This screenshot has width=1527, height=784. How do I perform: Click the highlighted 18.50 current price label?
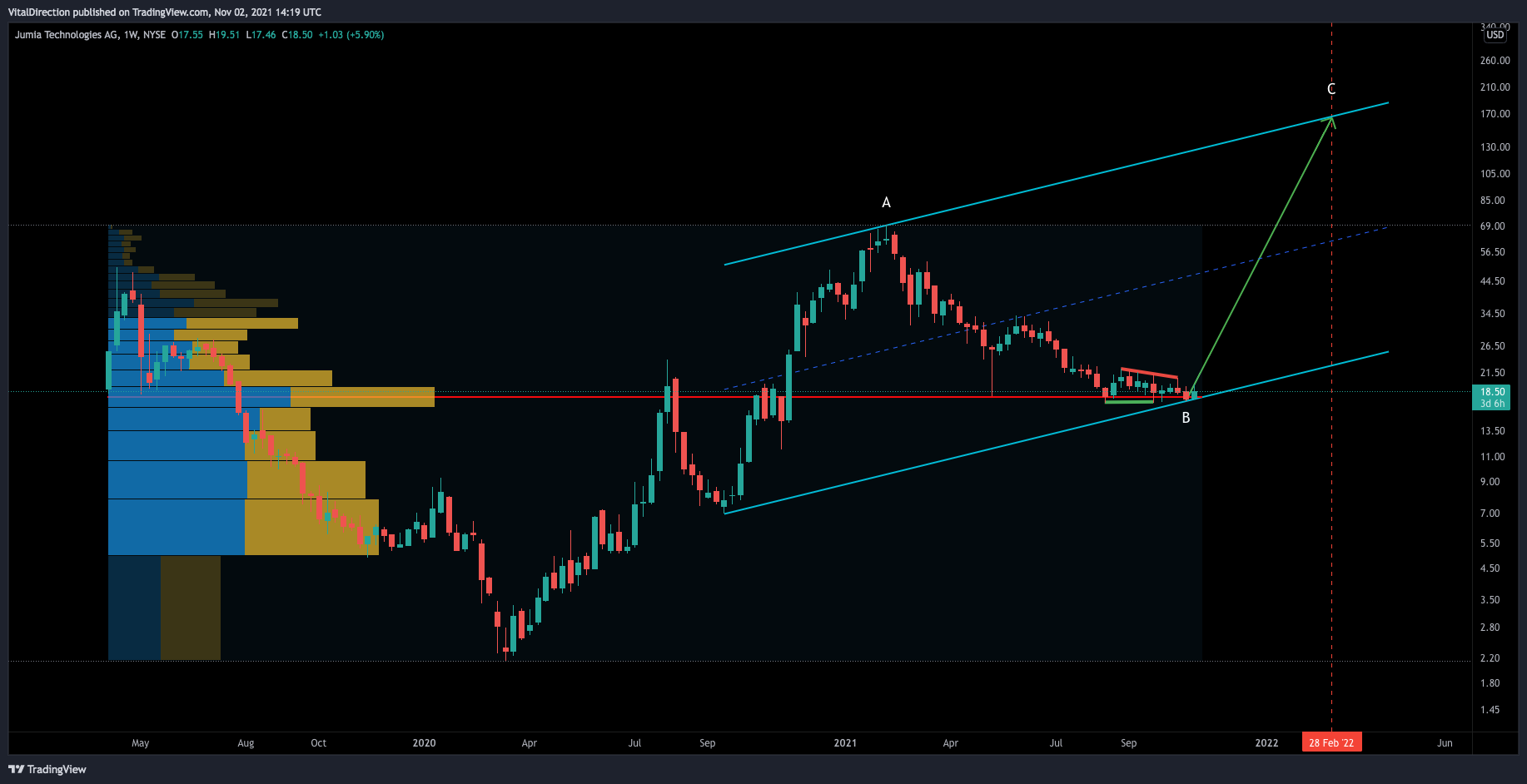pos(1492,392)
